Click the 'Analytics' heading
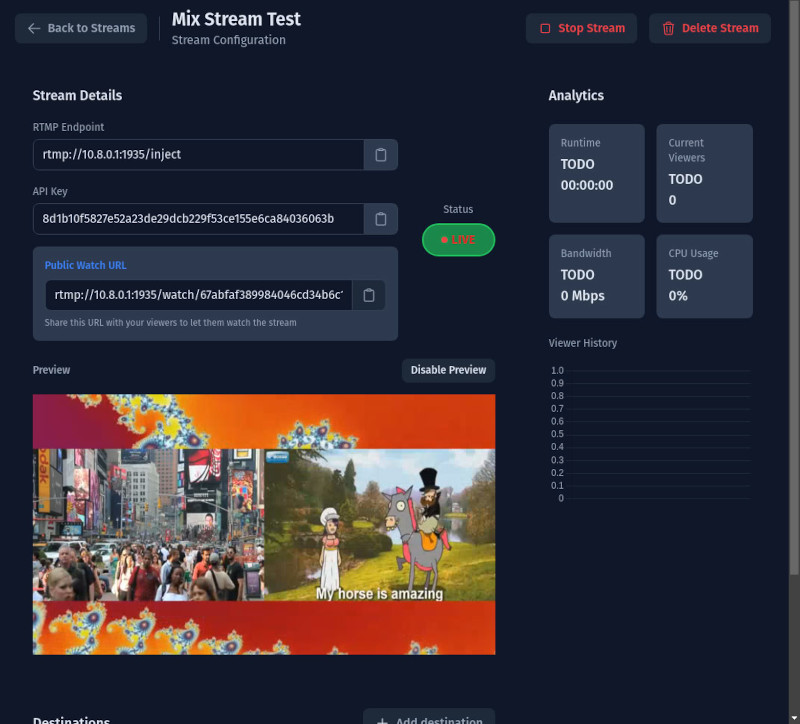The height and width of the screenshot is (724, 800). [576, 95]
